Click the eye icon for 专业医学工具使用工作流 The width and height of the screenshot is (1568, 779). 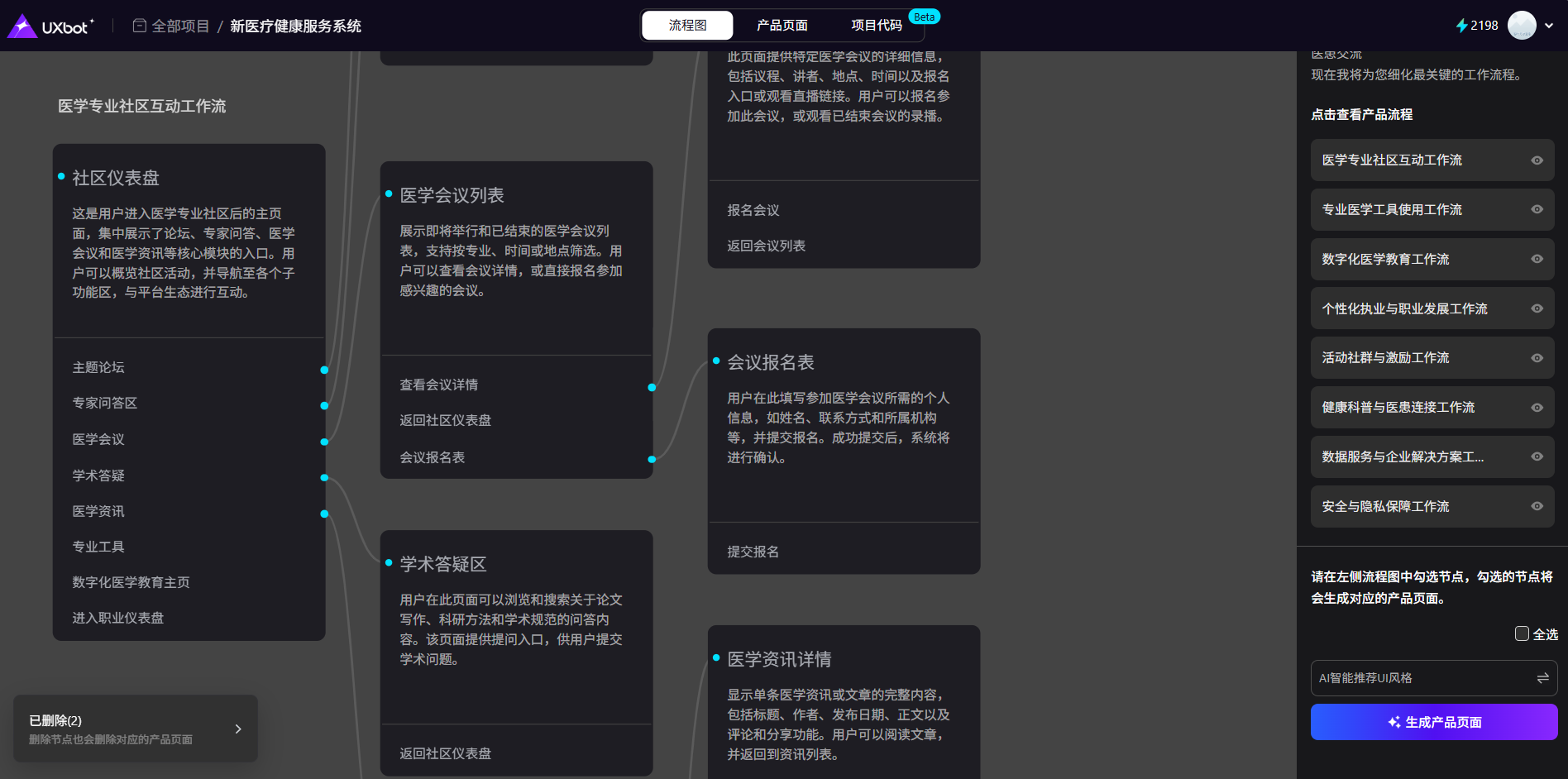[1537, 210]
